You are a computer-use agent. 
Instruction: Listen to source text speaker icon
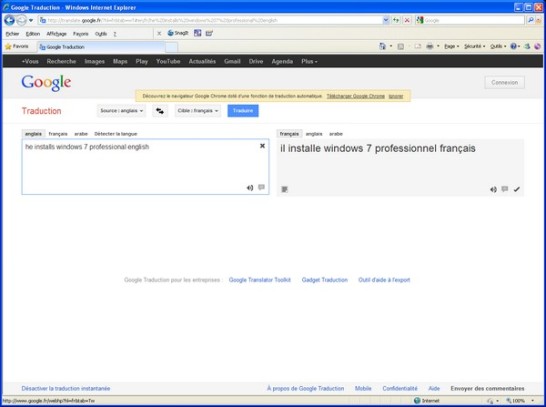(x=250, y=188)
